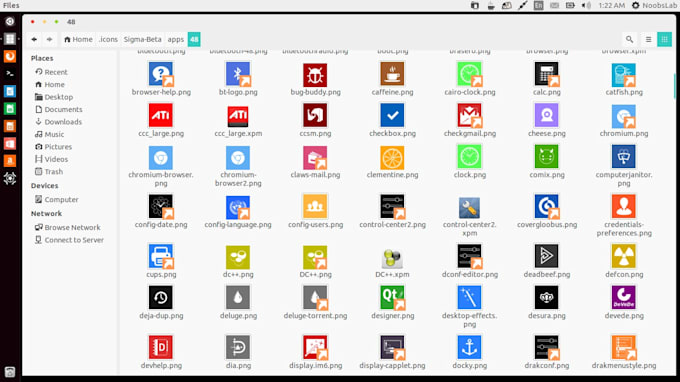The width and height of the screenshot is (680, 382).
Task: Click the apps breadcrumb segment
Action: click(x=176, y=39)
